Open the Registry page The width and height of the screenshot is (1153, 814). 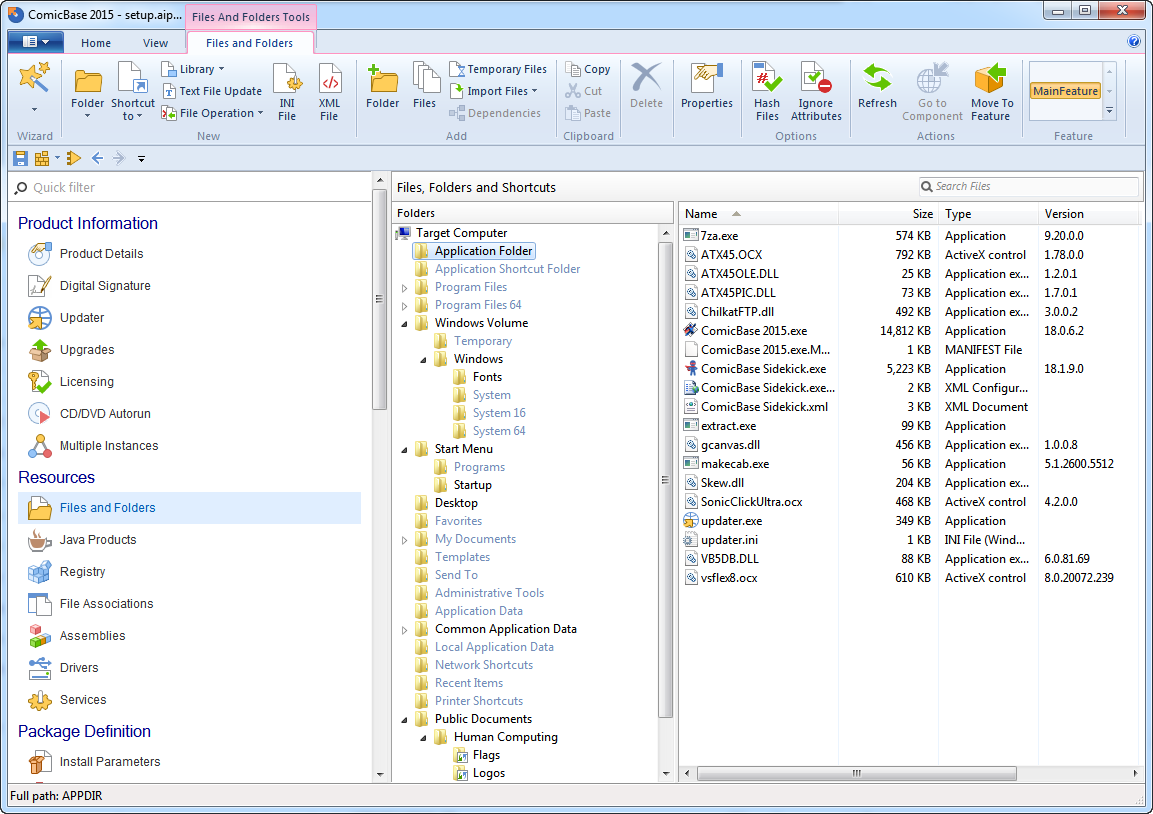click(x=66, y=571)
